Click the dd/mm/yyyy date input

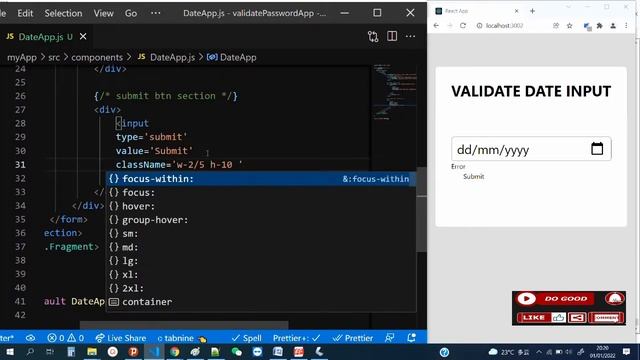click(531, 149)
